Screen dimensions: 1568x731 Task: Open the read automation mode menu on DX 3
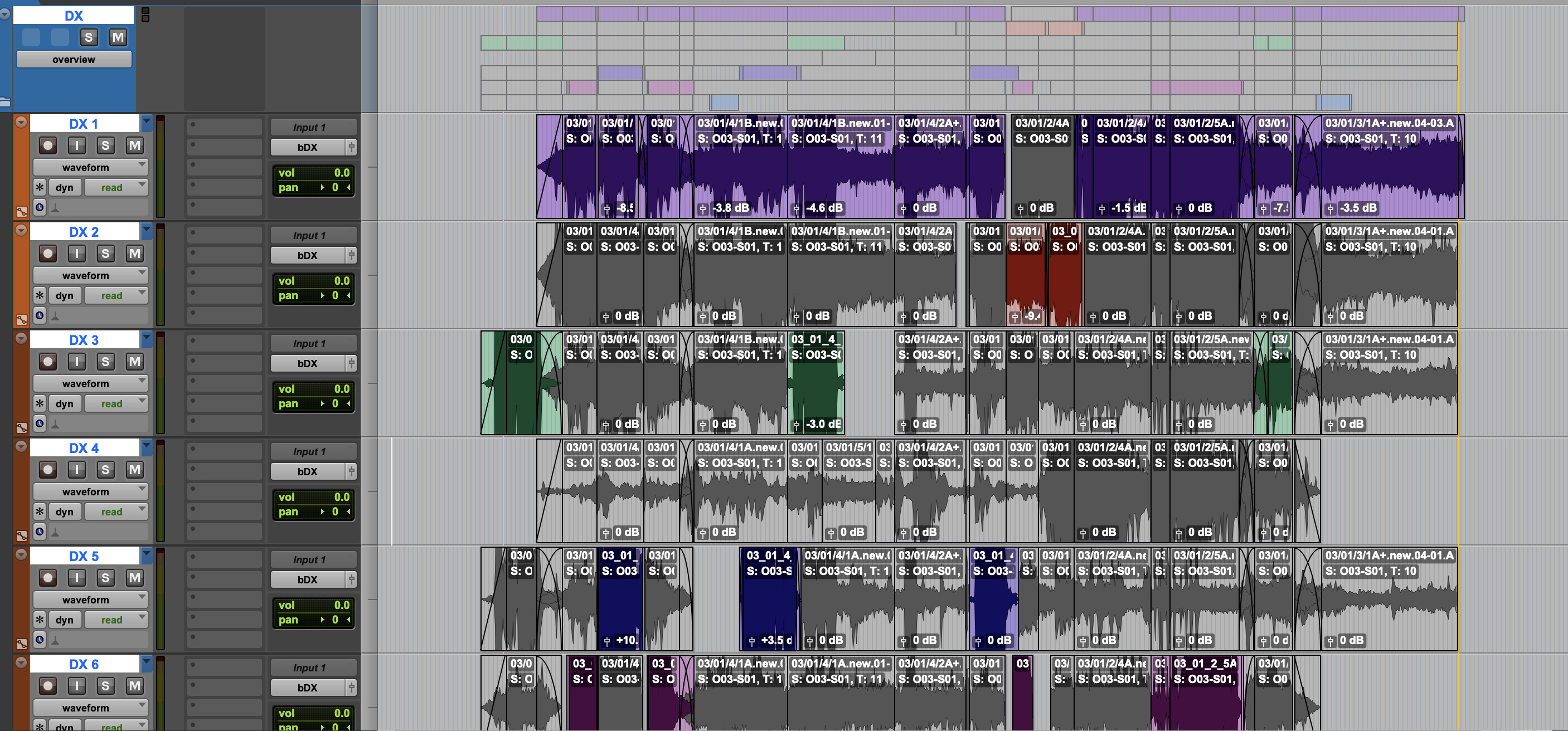click(x=116, y=403)
